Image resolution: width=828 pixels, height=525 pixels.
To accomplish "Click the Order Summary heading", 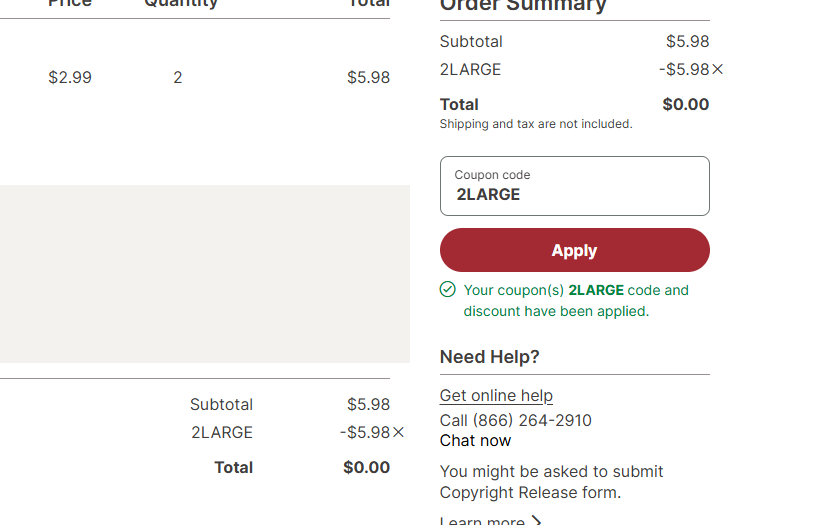I will (x=523, y=6).
